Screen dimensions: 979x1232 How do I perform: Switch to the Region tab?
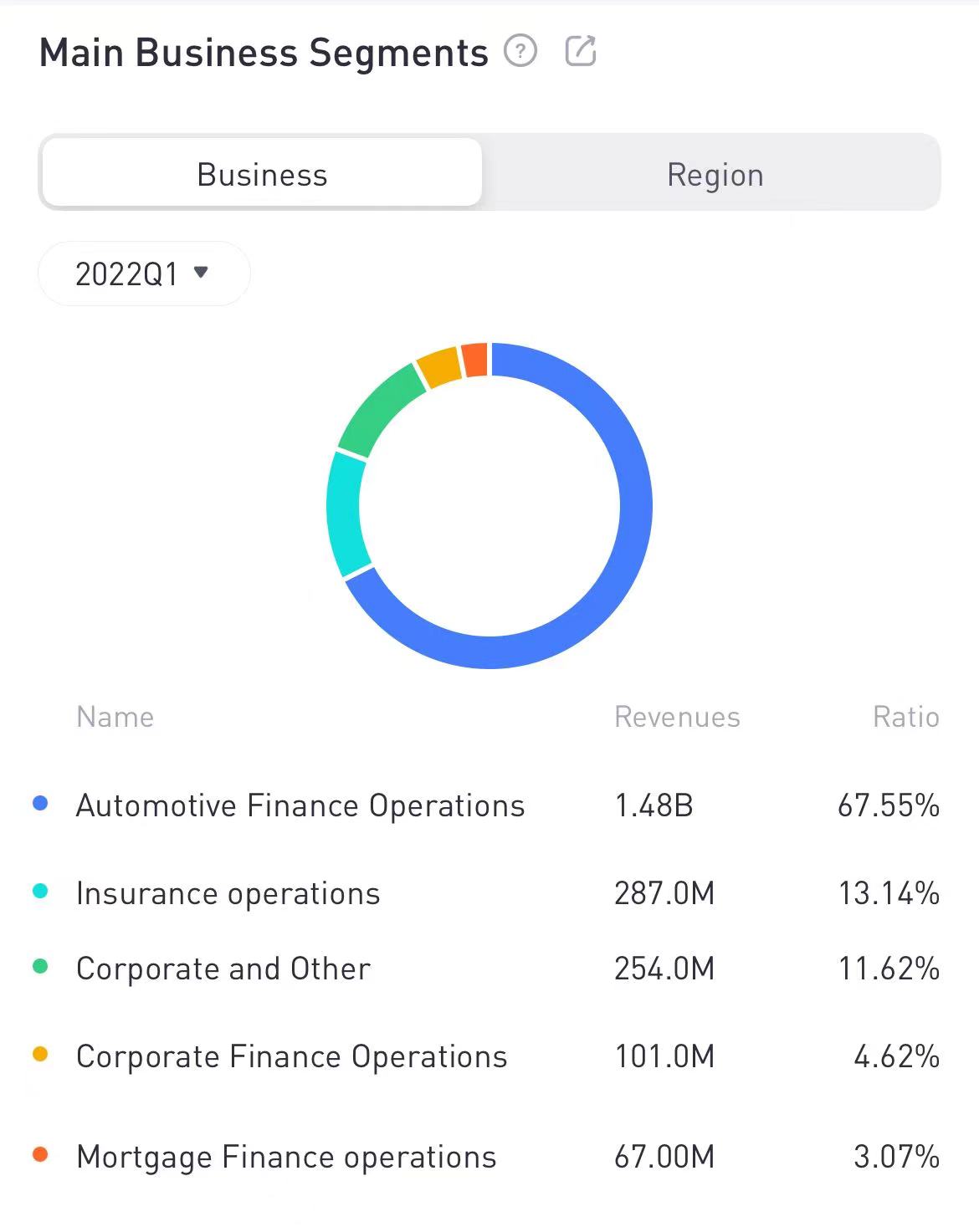click(715, 174)
